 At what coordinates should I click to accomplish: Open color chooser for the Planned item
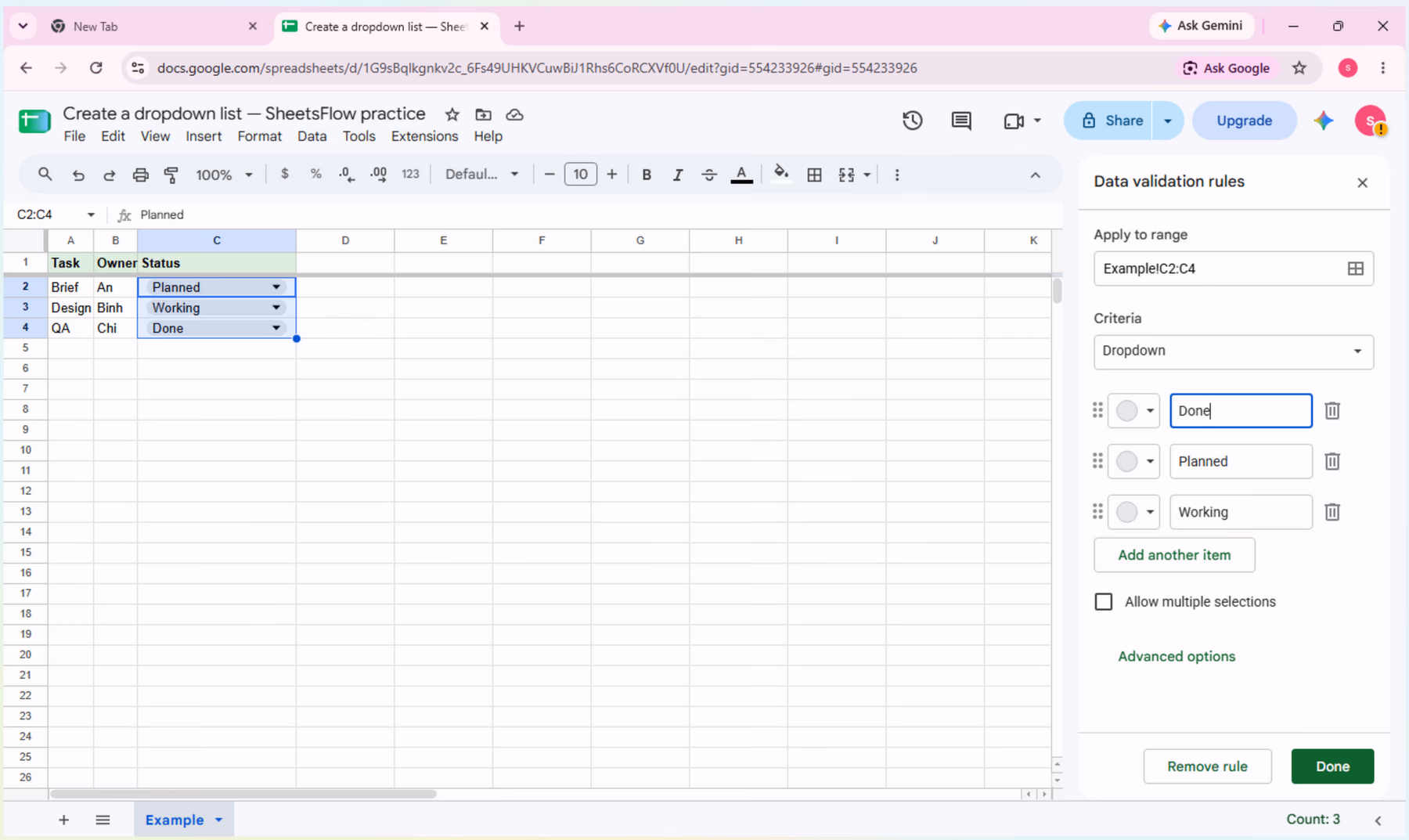point(1133,461)
